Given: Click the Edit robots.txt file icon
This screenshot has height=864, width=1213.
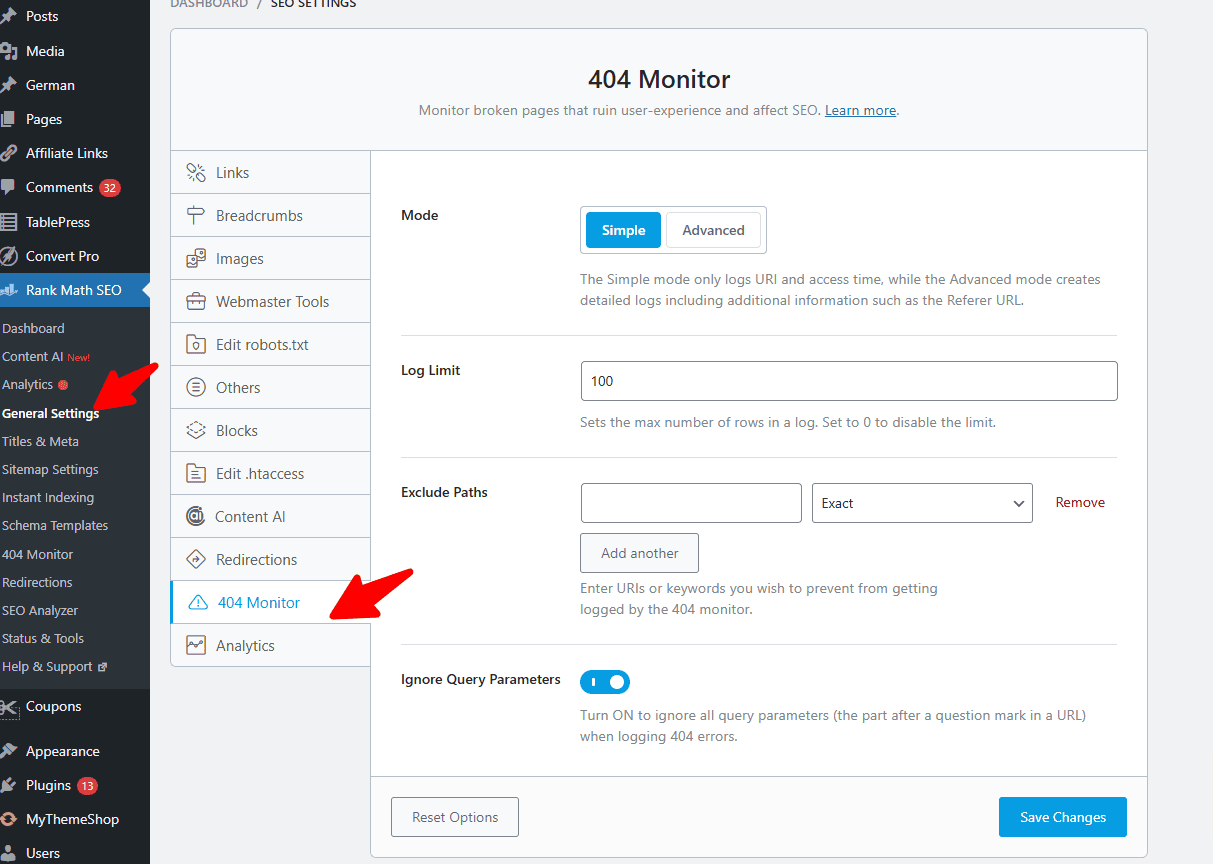Looking at the screenshot, I should coord(196,345).
